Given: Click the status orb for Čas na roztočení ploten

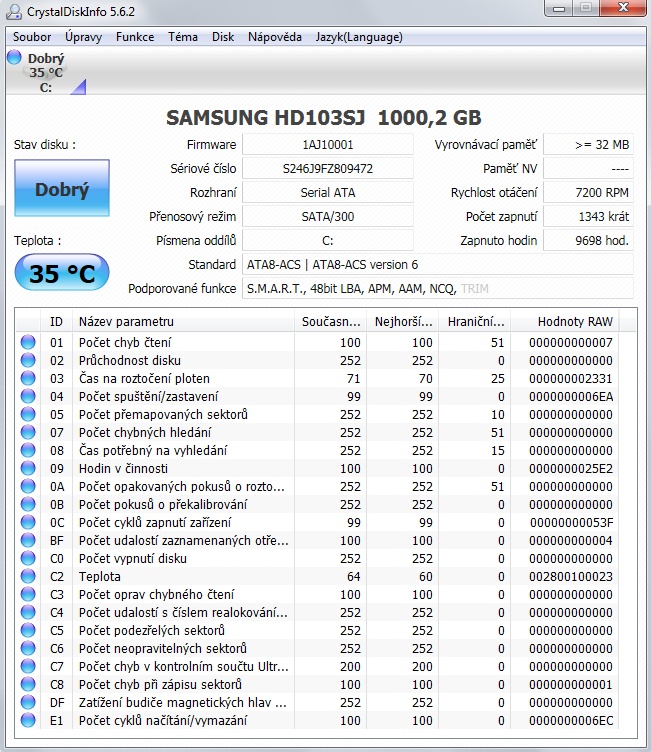Looking at the screenshot, I should 28,378.
